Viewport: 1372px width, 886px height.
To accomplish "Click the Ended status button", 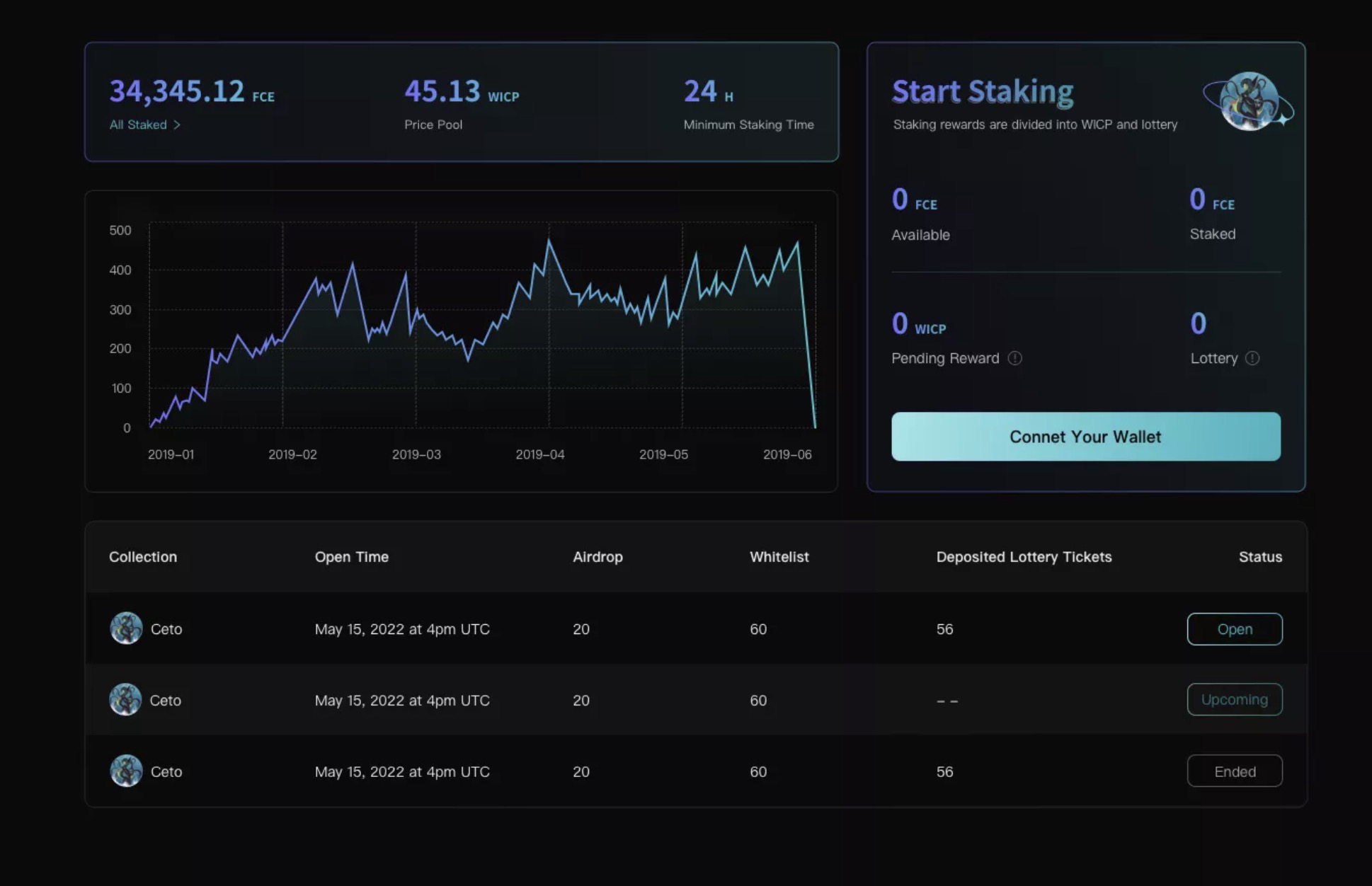I will (x=1234, y=771).
